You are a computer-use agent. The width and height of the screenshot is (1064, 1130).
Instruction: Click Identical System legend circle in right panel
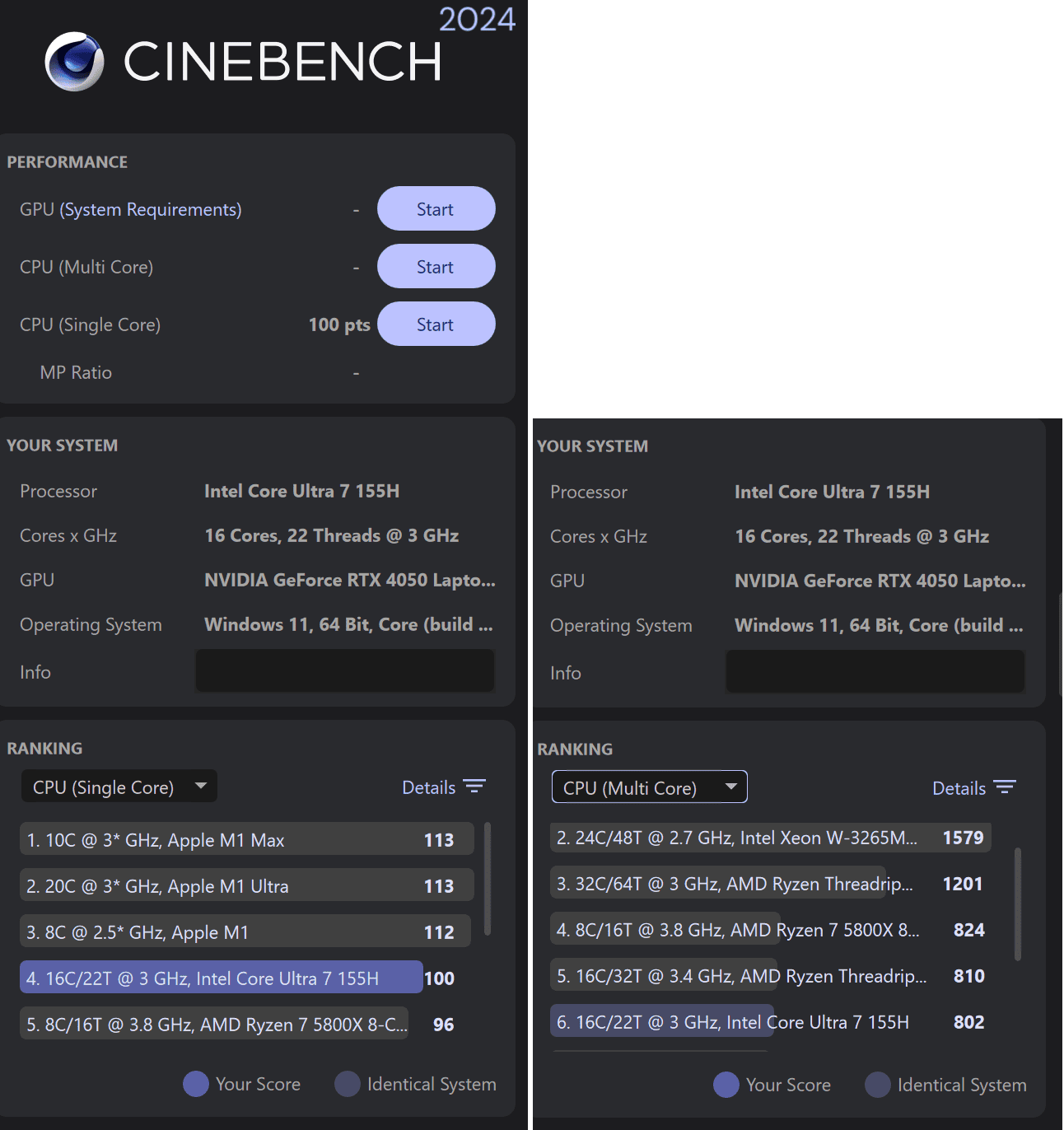[x=878, y=1085]
